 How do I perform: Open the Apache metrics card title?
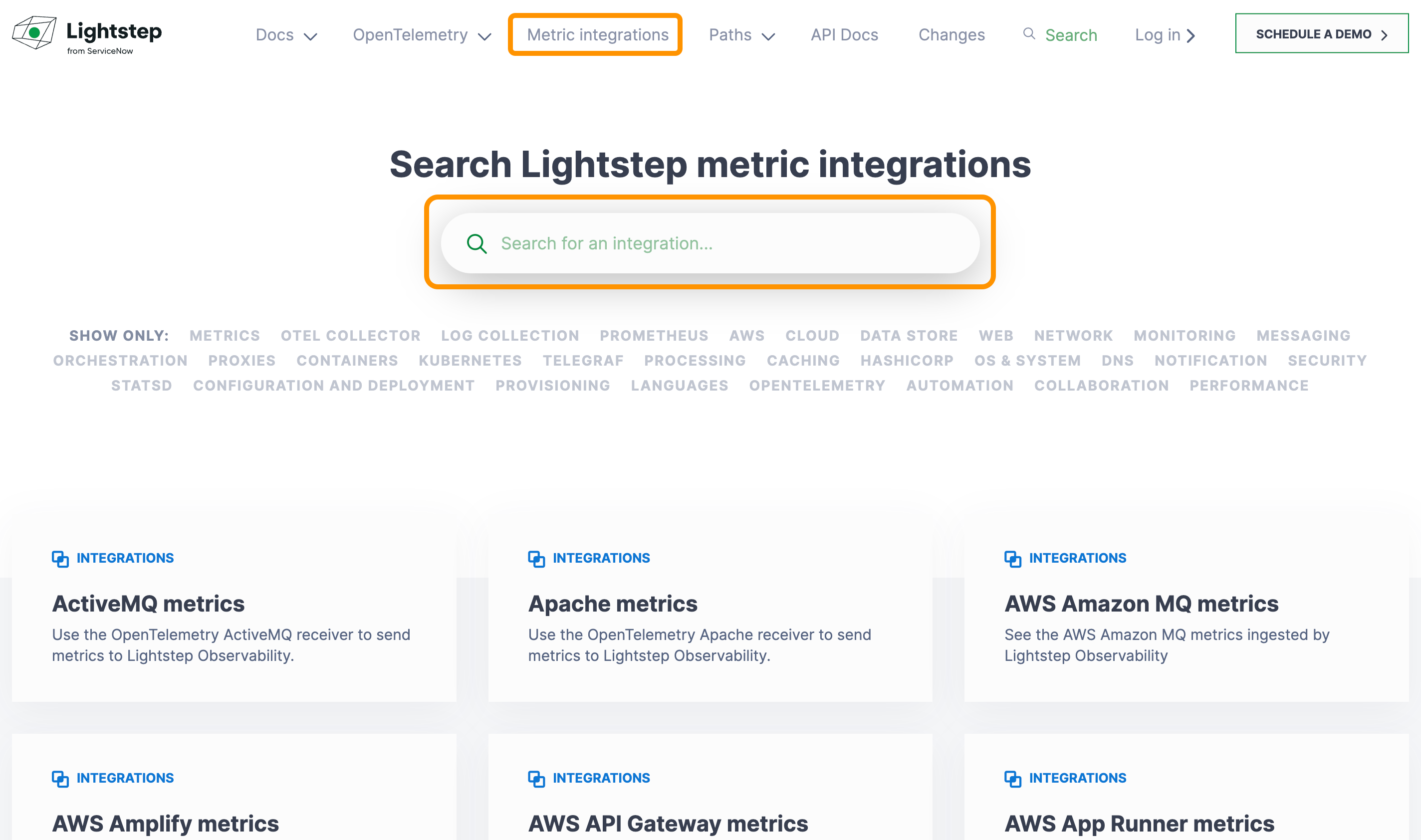coord(613,604)
